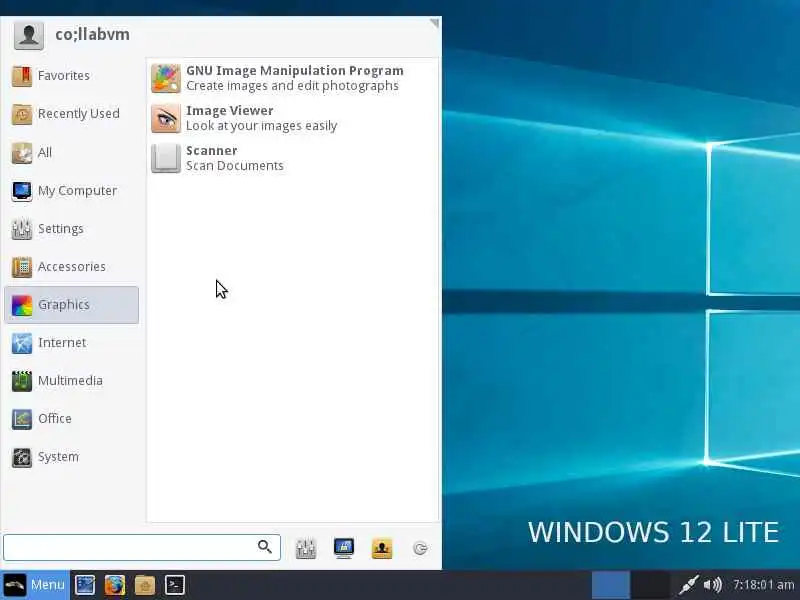
Task: Open the Recently Used category
Action: click(71, 114)
